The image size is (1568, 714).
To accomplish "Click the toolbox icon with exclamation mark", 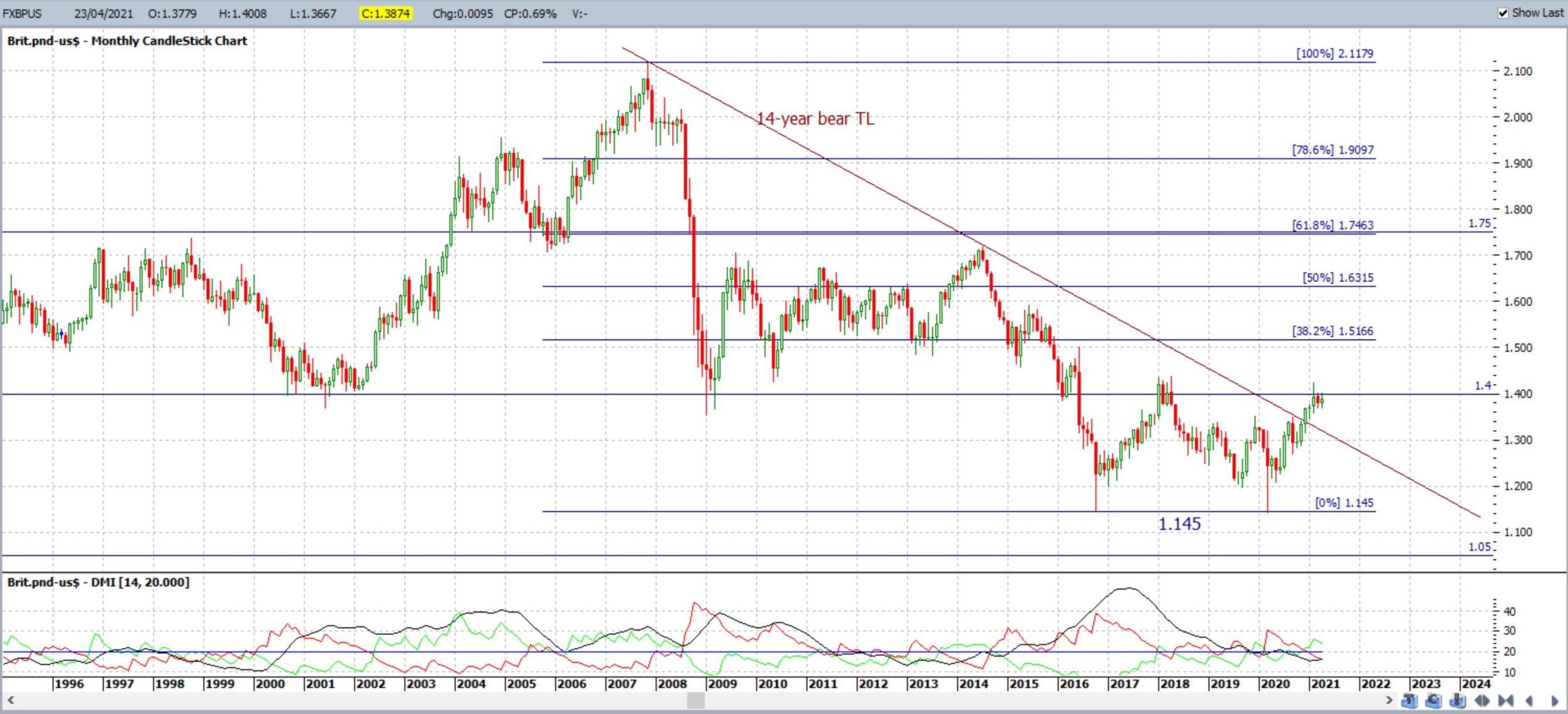I will (x=1458, y=700).
